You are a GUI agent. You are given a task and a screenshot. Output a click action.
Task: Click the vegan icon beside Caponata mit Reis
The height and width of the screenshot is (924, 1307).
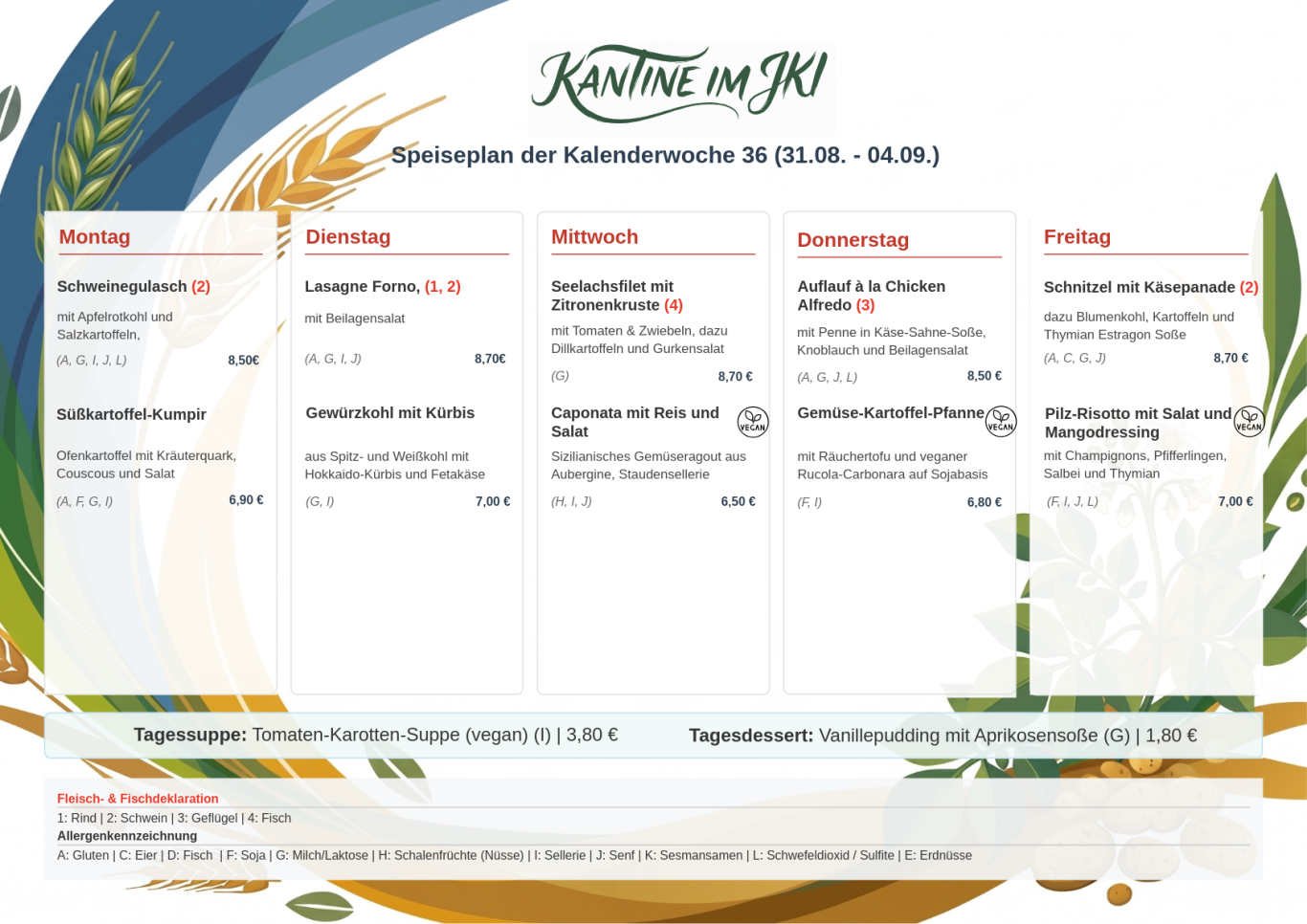(x=753, y=421)
